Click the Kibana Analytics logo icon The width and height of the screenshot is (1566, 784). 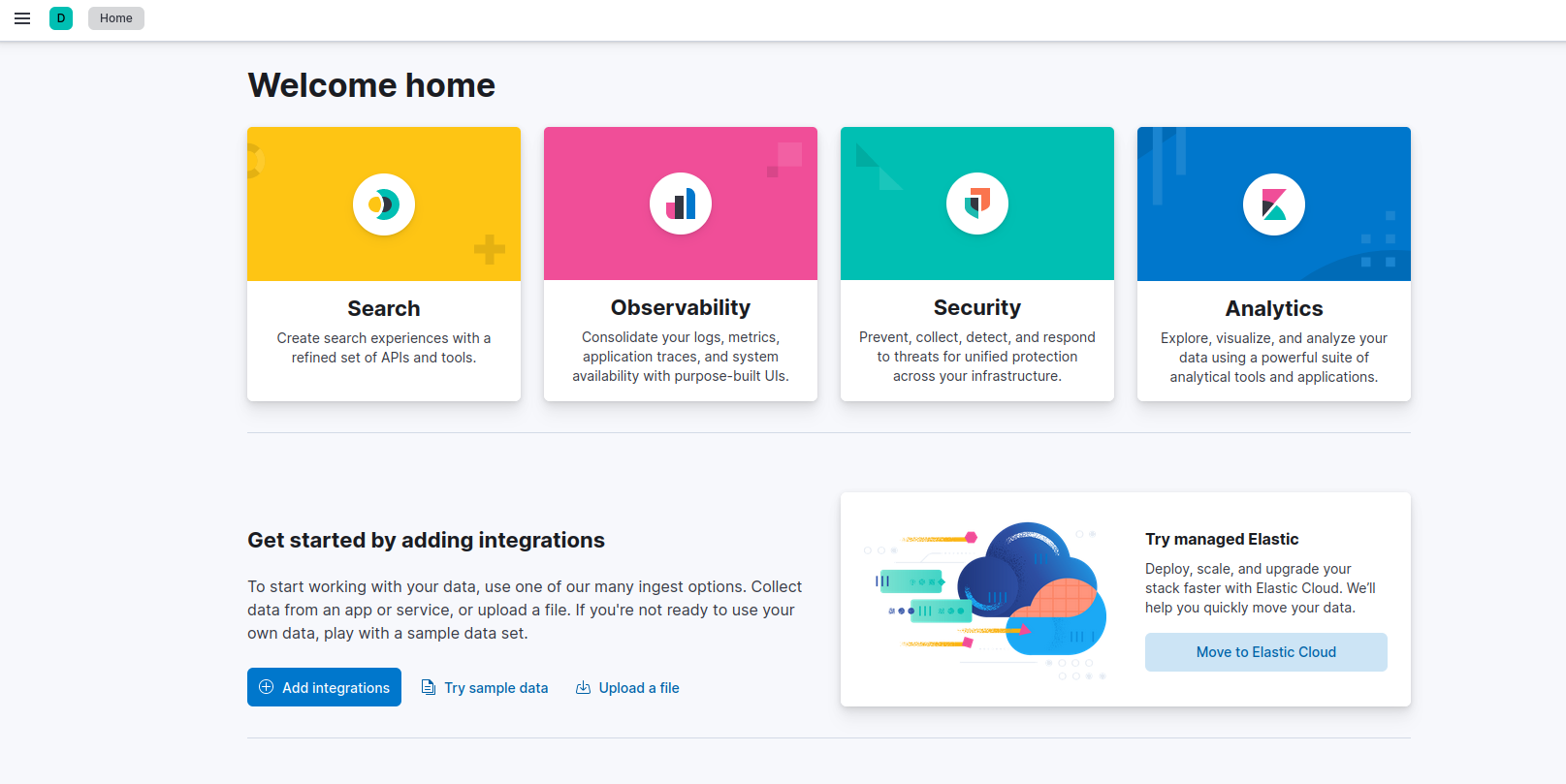tap(1274, 204)
